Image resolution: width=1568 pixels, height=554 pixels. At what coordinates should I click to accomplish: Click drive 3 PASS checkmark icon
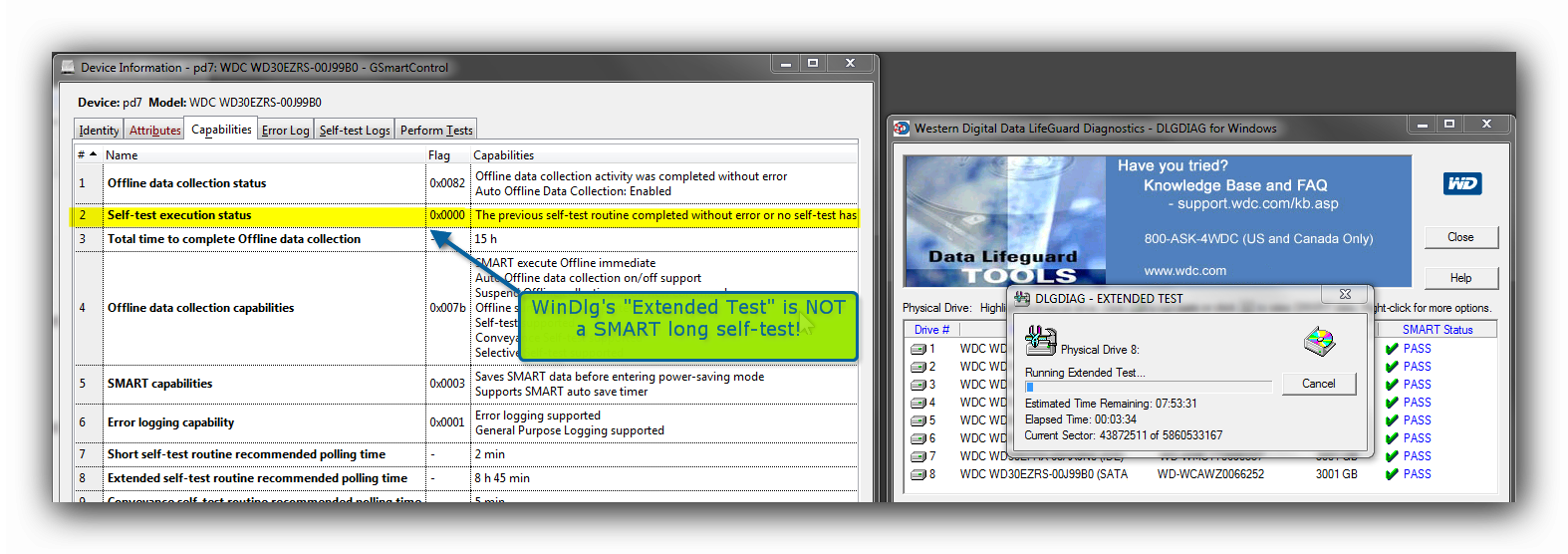pos(1392,385)
